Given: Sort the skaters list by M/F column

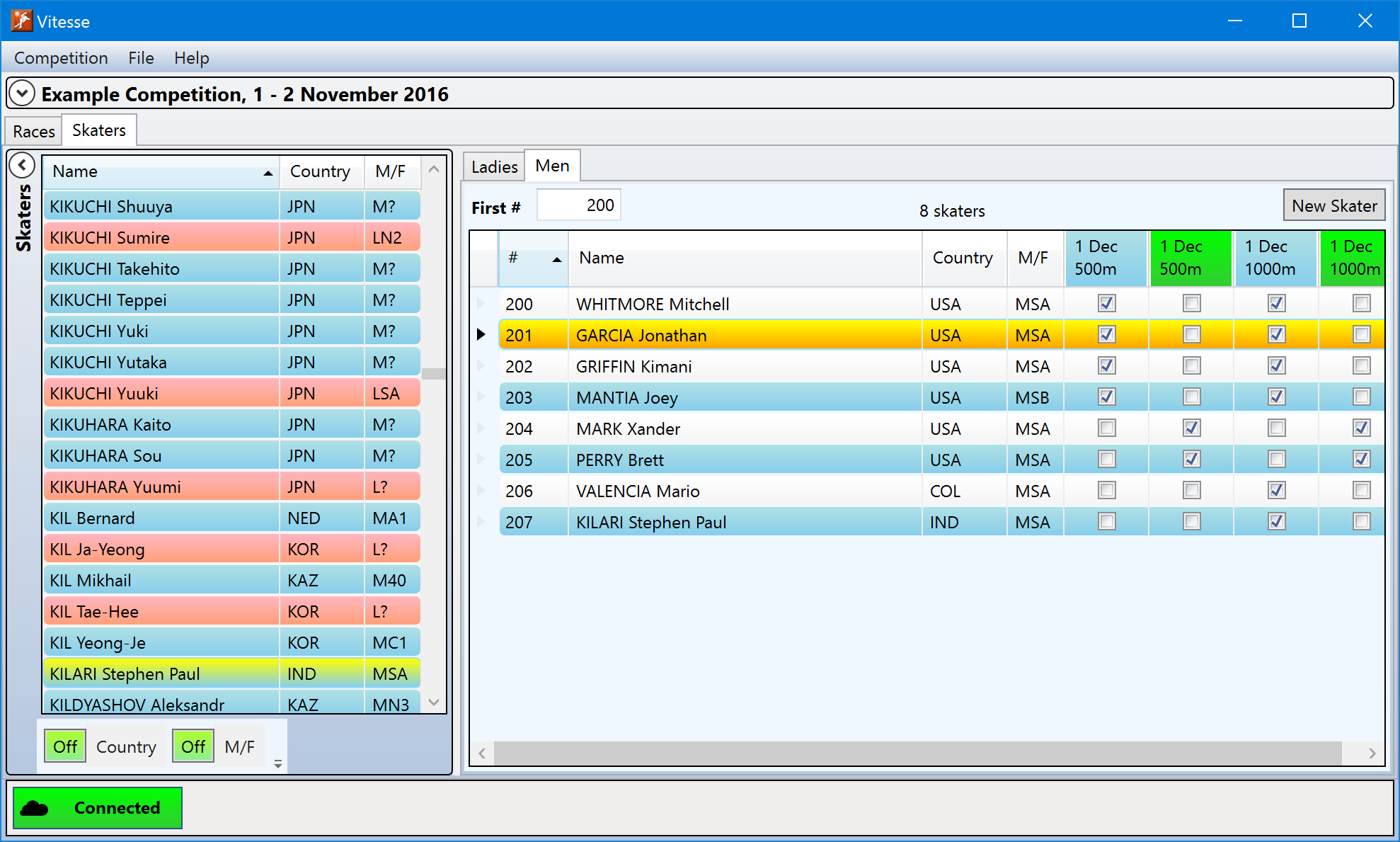Looking at the screenshot, I should click(x=391, y=171).
